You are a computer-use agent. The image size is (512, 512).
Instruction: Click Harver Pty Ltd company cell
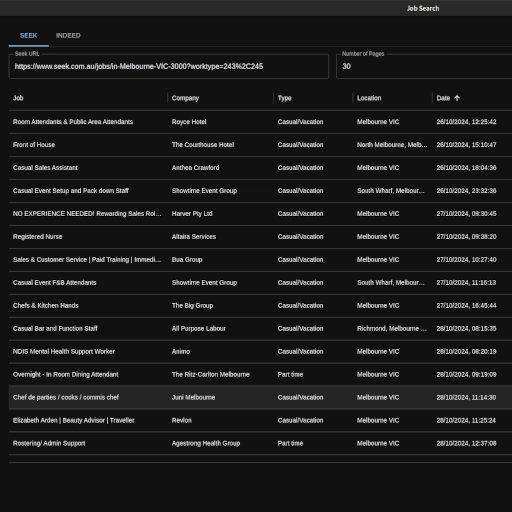pyautogui.click(x=192, y=214)
